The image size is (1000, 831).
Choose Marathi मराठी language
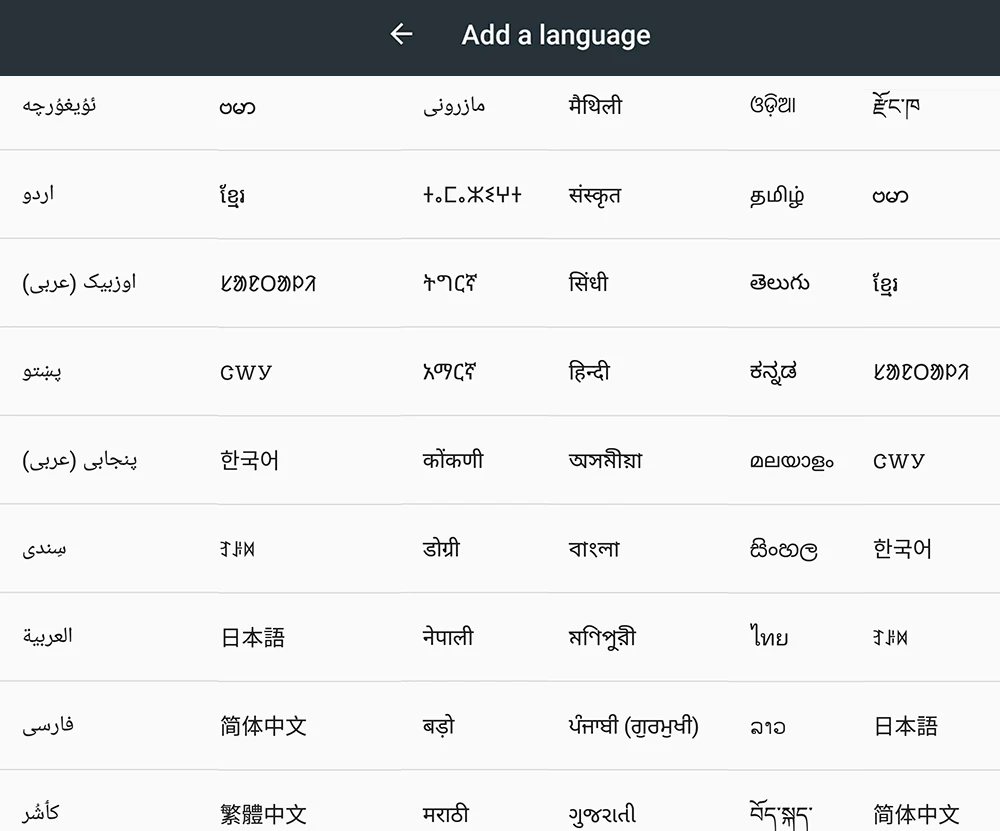[446, 814]
